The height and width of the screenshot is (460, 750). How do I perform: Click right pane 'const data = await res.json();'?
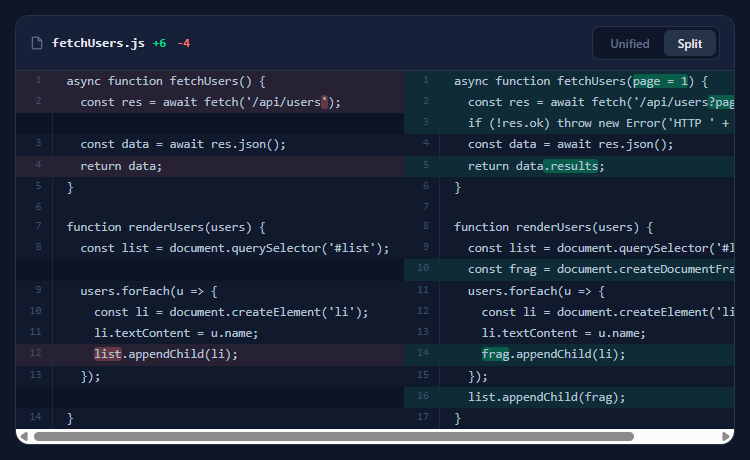pyautogui.click(x=569, y=144)
